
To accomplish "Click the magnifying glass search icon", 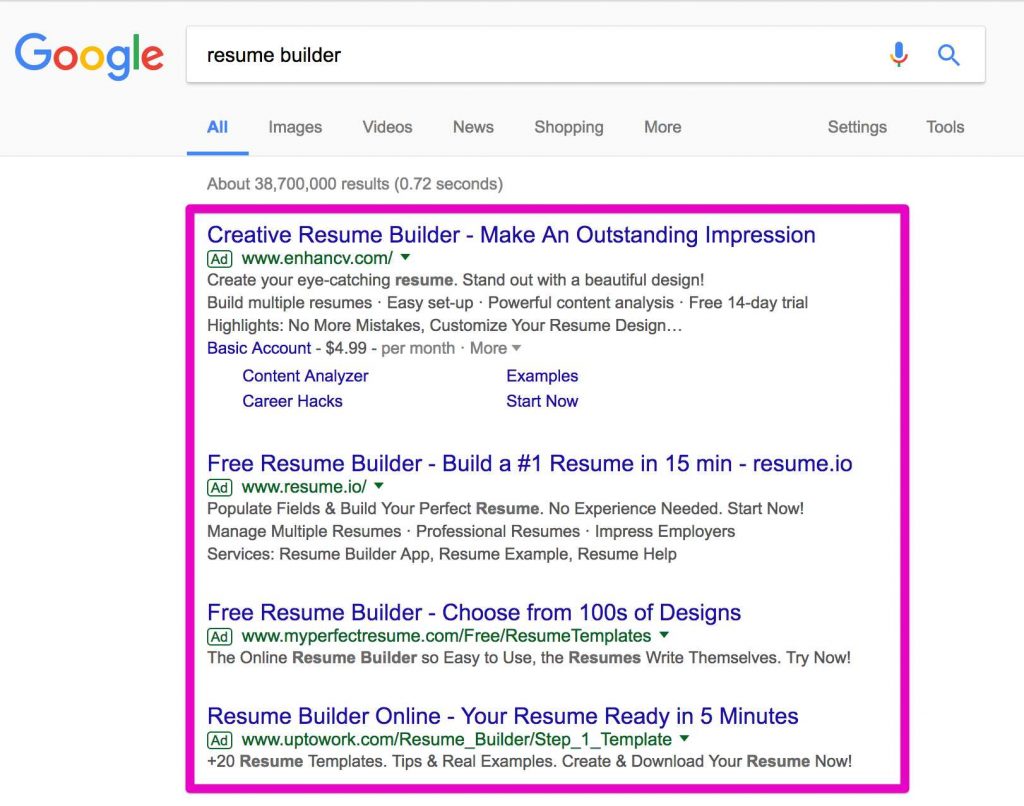I will pyautogui.click(x=948, y=55).
